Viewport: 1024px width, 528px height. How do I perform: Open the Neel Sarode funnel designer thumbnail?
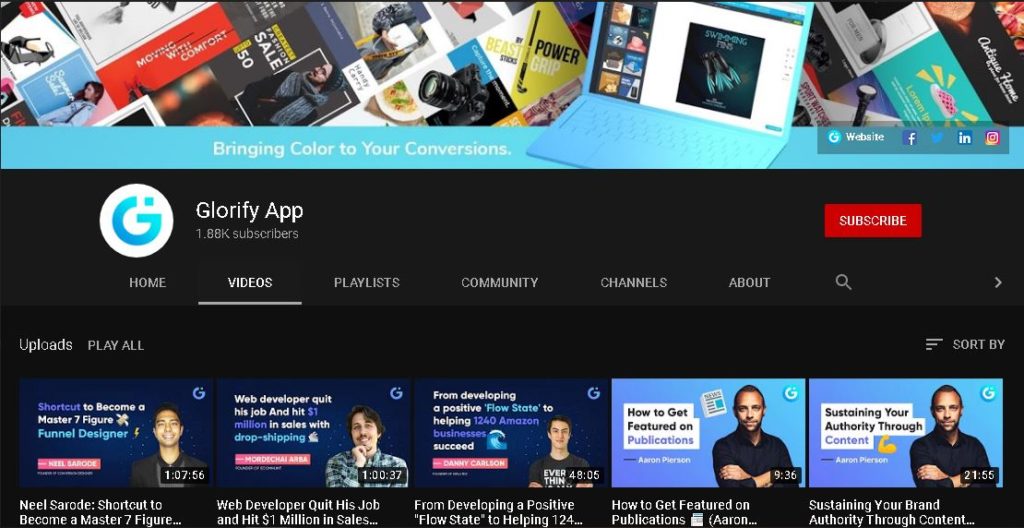point(116,433)
